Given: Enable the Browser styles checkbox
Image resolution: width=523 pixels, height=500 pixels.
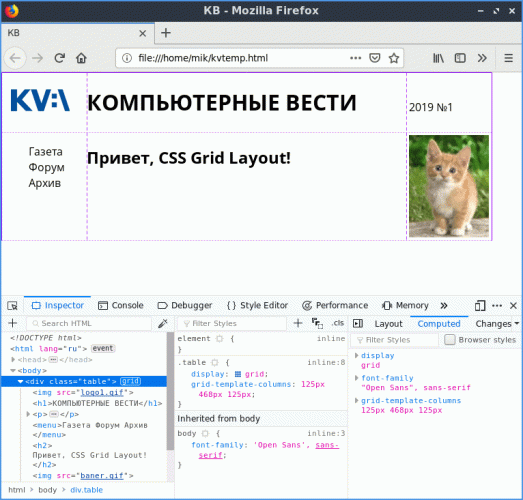Looking at the screenshot, I should (x=450, y=340).
